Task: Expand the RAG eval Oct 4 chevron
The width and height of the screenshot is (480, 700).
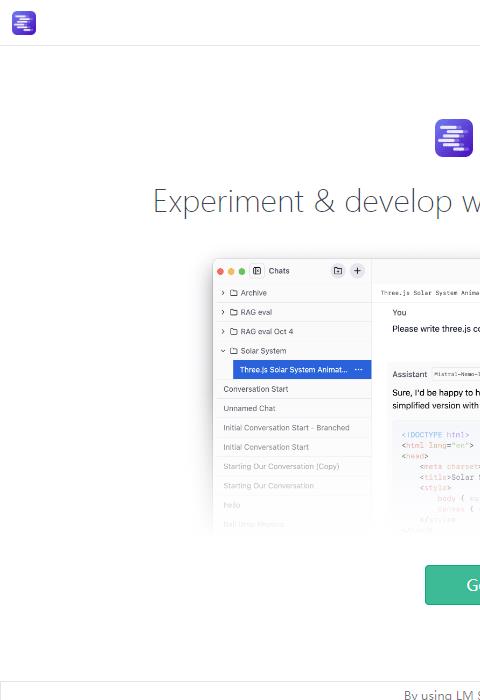Action: [223, 331]
